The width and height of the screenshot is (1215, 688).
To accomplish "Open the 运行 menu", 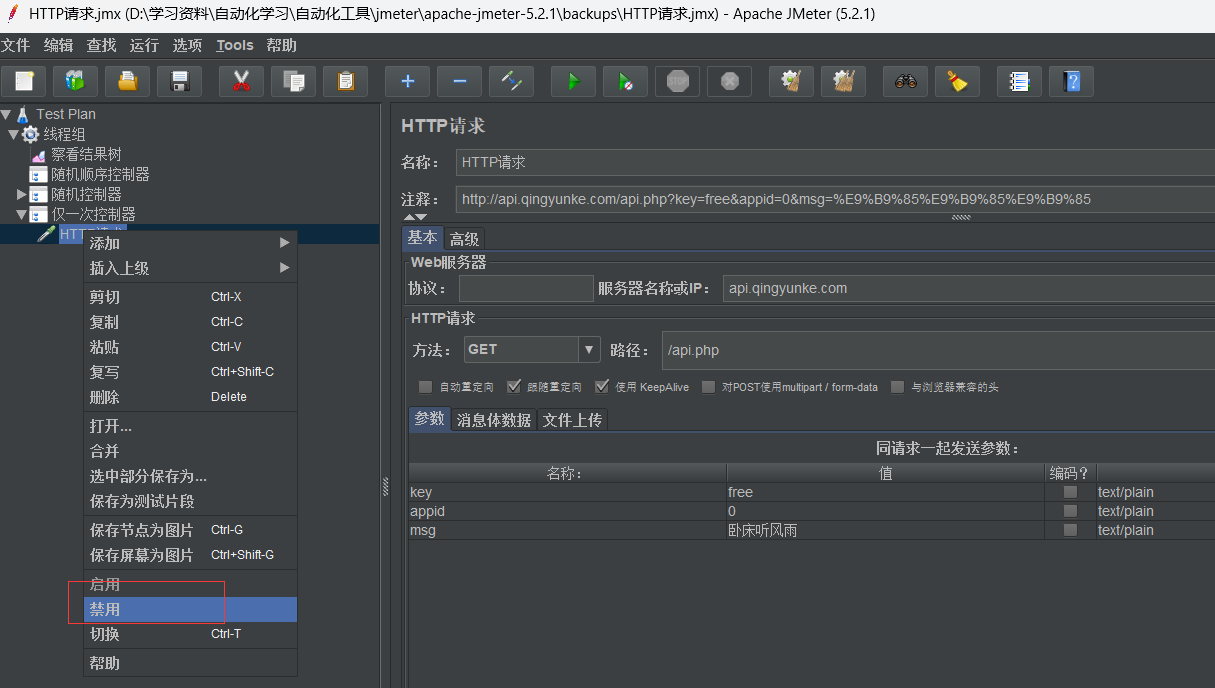I will pos(144,45).
